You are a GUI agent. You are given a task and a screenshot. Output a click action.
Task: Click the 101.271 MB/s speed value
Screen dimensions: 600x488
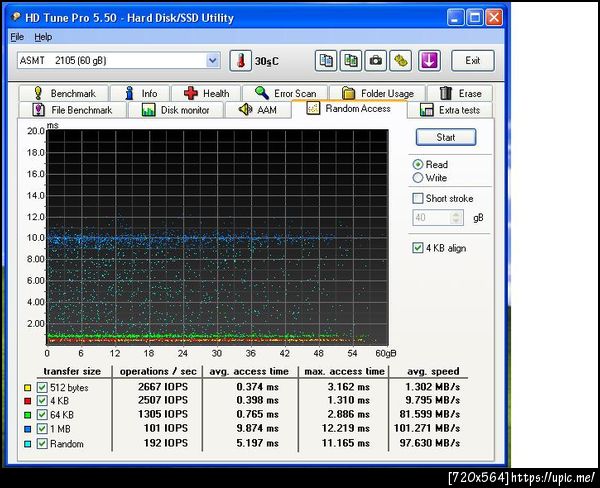point(427,428)
